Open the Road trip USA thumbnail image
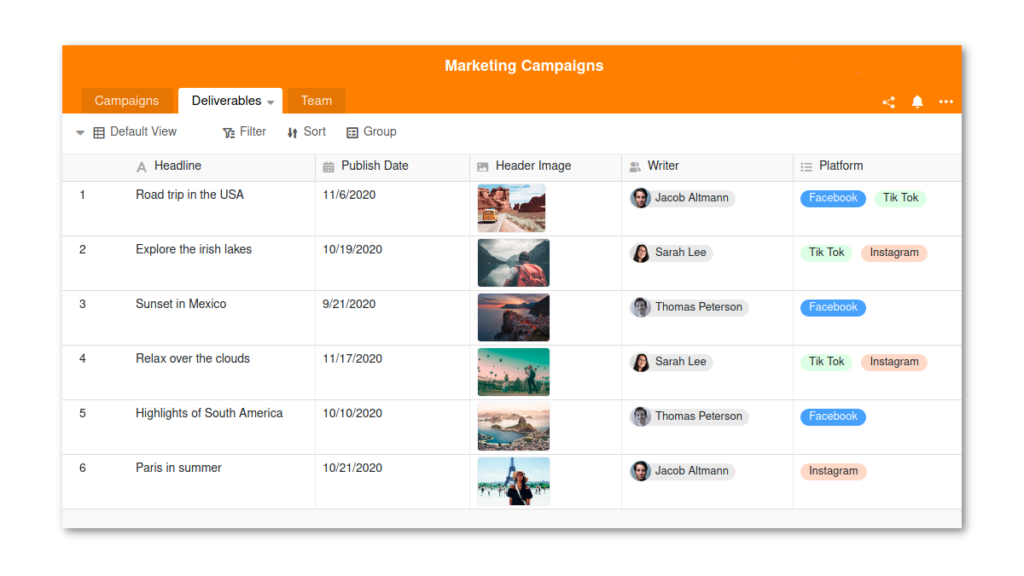The image size is (1024, 576). [511, 208]
